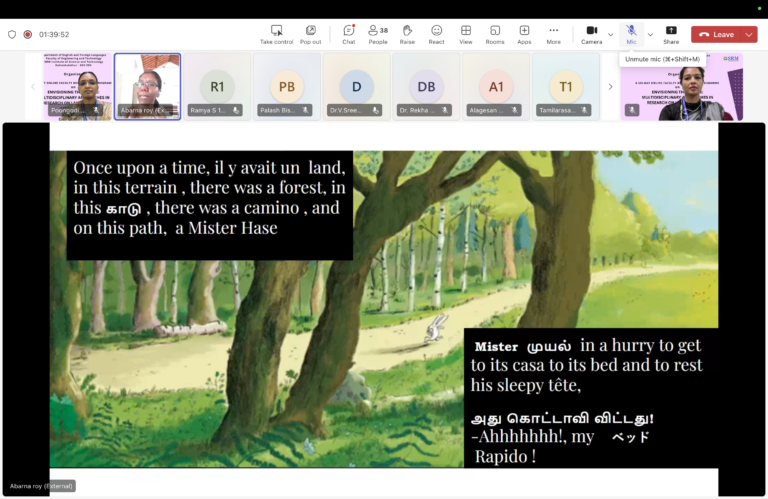Show the People participants list

click(378, 34)
